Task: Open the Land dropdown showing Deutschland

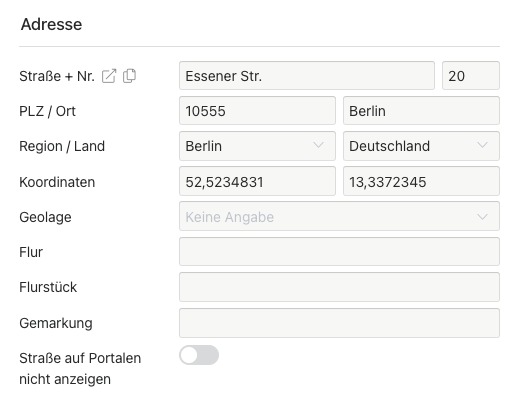Action: [421, 146]
